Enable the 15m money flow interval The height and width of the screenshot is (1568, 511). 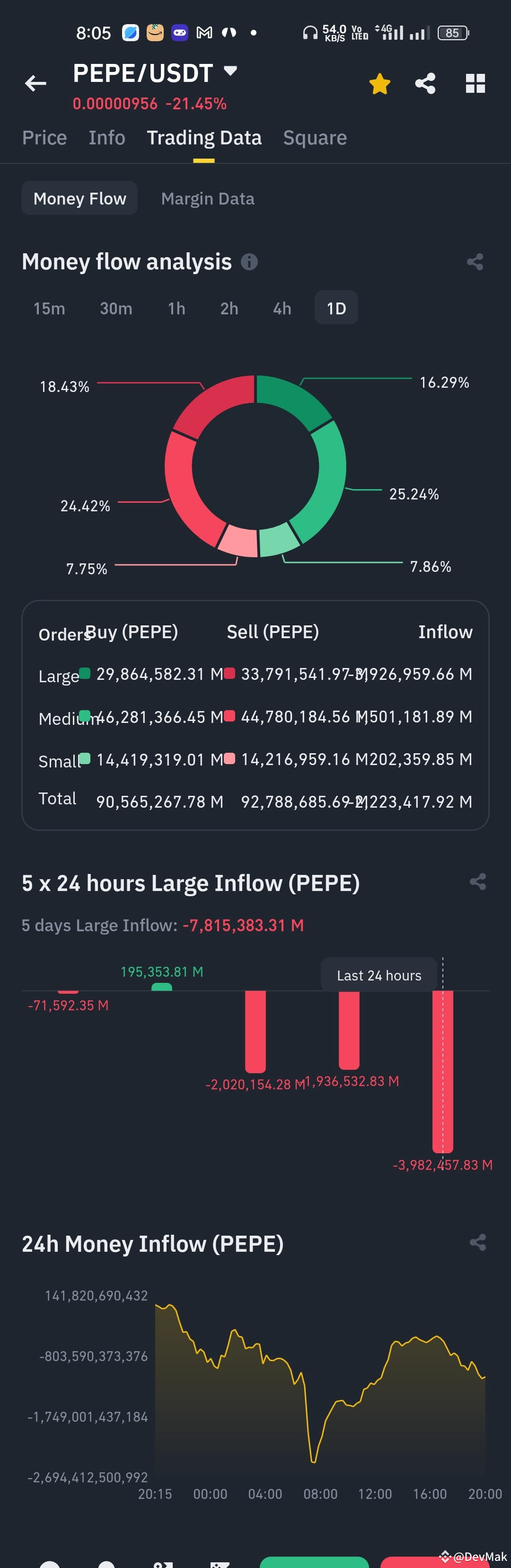49,308
